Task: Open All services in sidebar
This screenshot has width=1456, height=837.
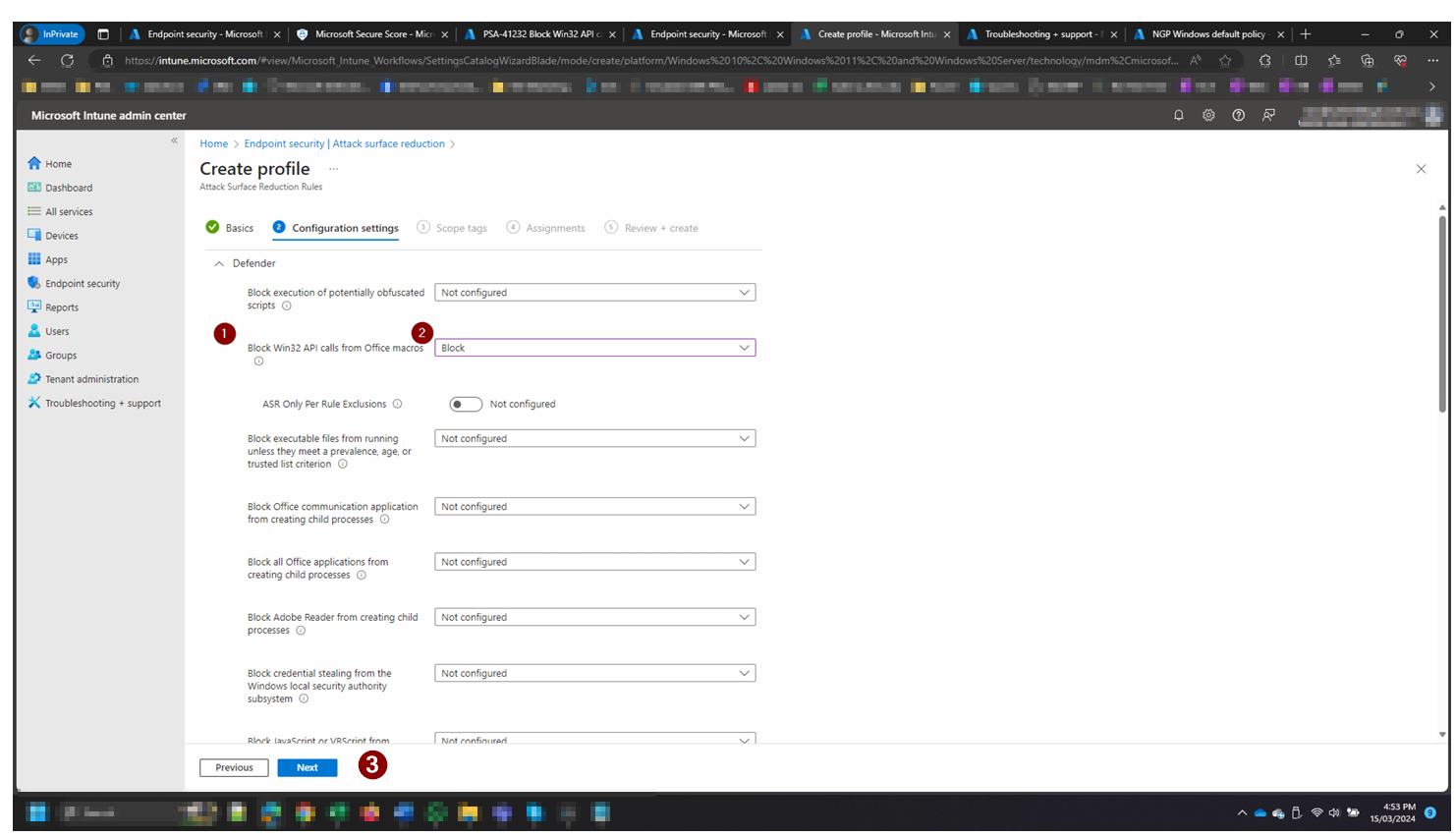Action: click(x=60, y=211)
